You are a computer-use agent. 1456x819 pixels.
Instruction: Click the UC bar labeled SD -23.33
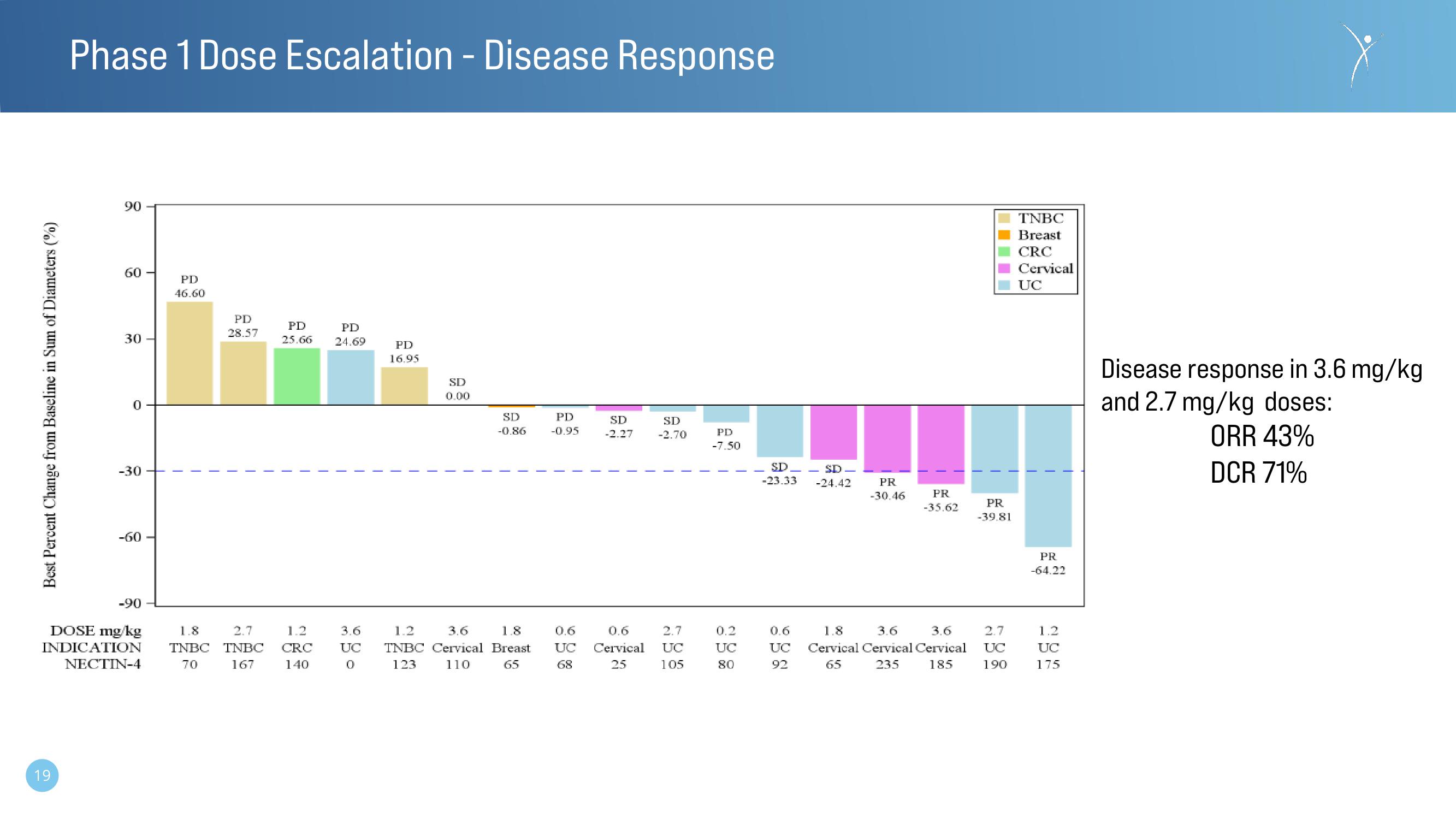tap(780, 431)
